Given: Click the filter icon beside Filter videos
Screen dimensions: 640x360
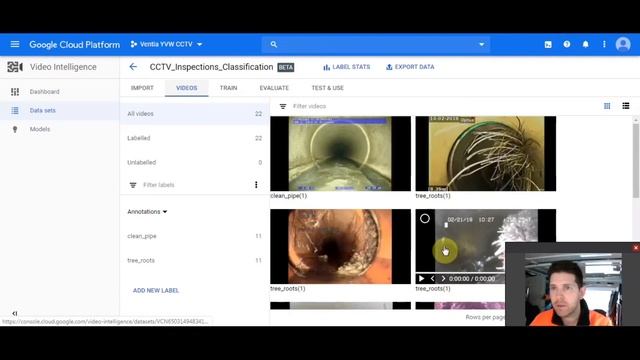Looking at the screenshot, I should tap(283, 106).
